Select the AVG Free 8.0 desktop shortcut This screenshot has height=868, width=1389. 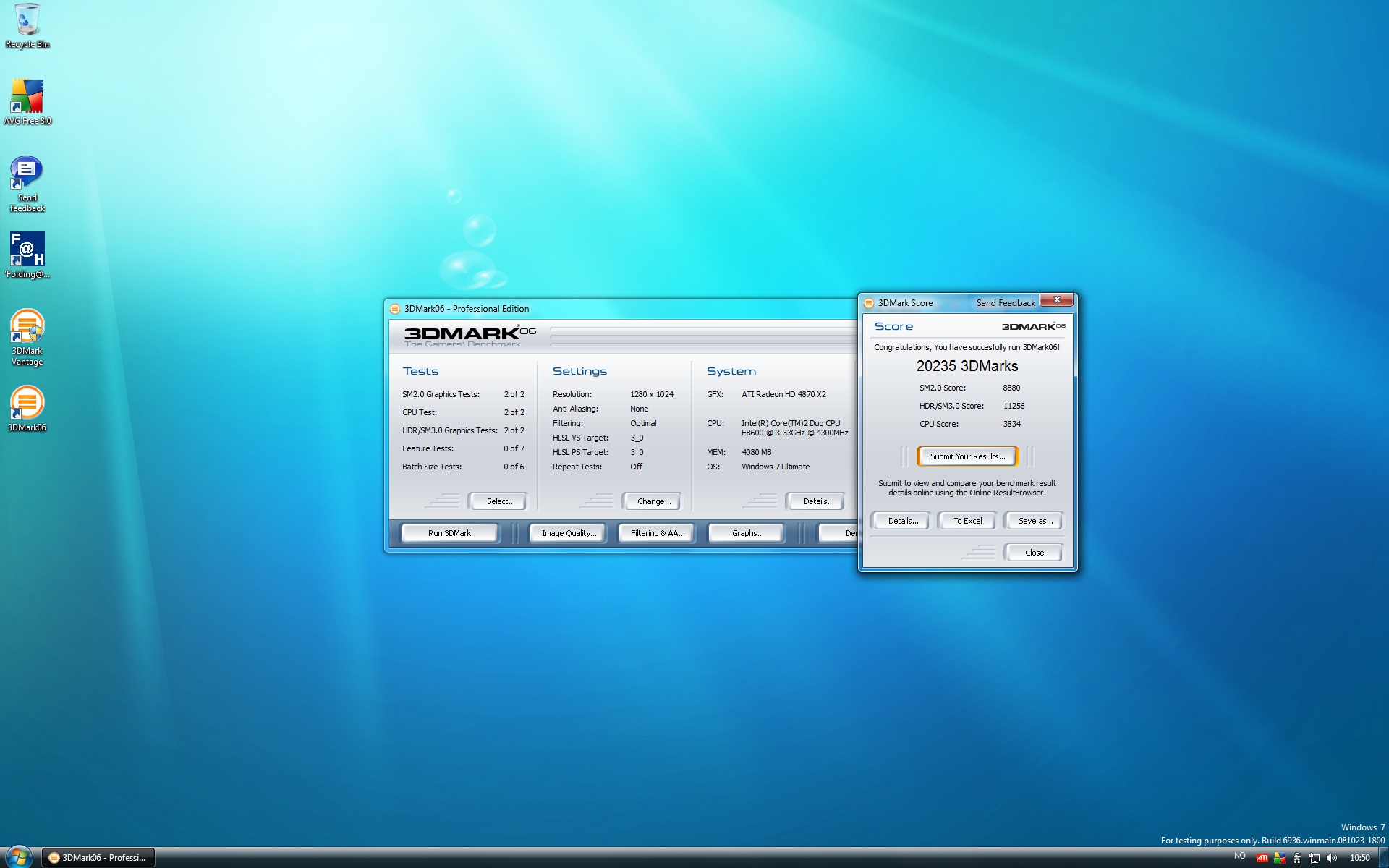(27, 102)
